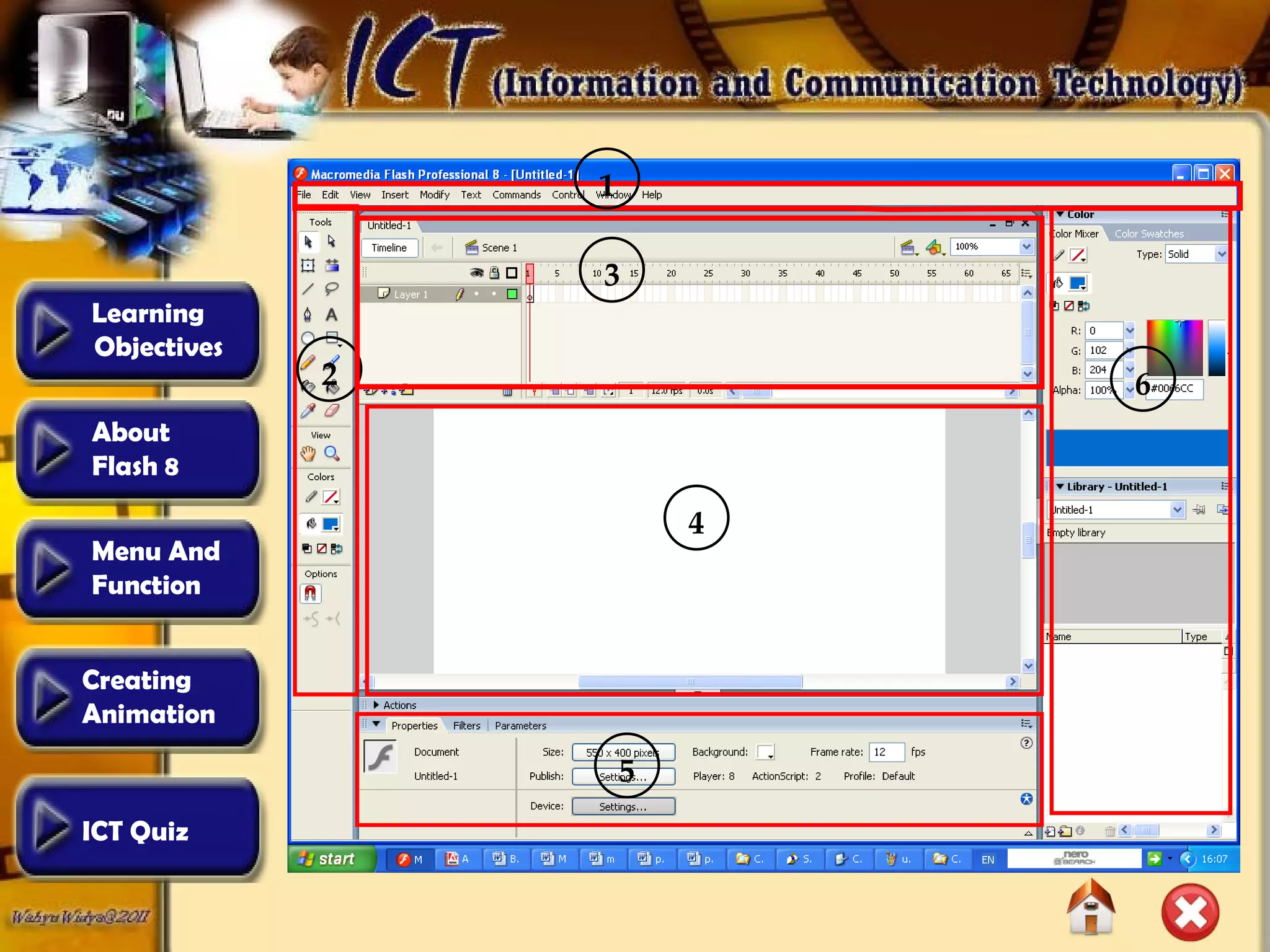The height and width of the screenshot is (952, 1270).
Task: Toggle Layer 1 lock dot
Action: click(x=494, y=294)
